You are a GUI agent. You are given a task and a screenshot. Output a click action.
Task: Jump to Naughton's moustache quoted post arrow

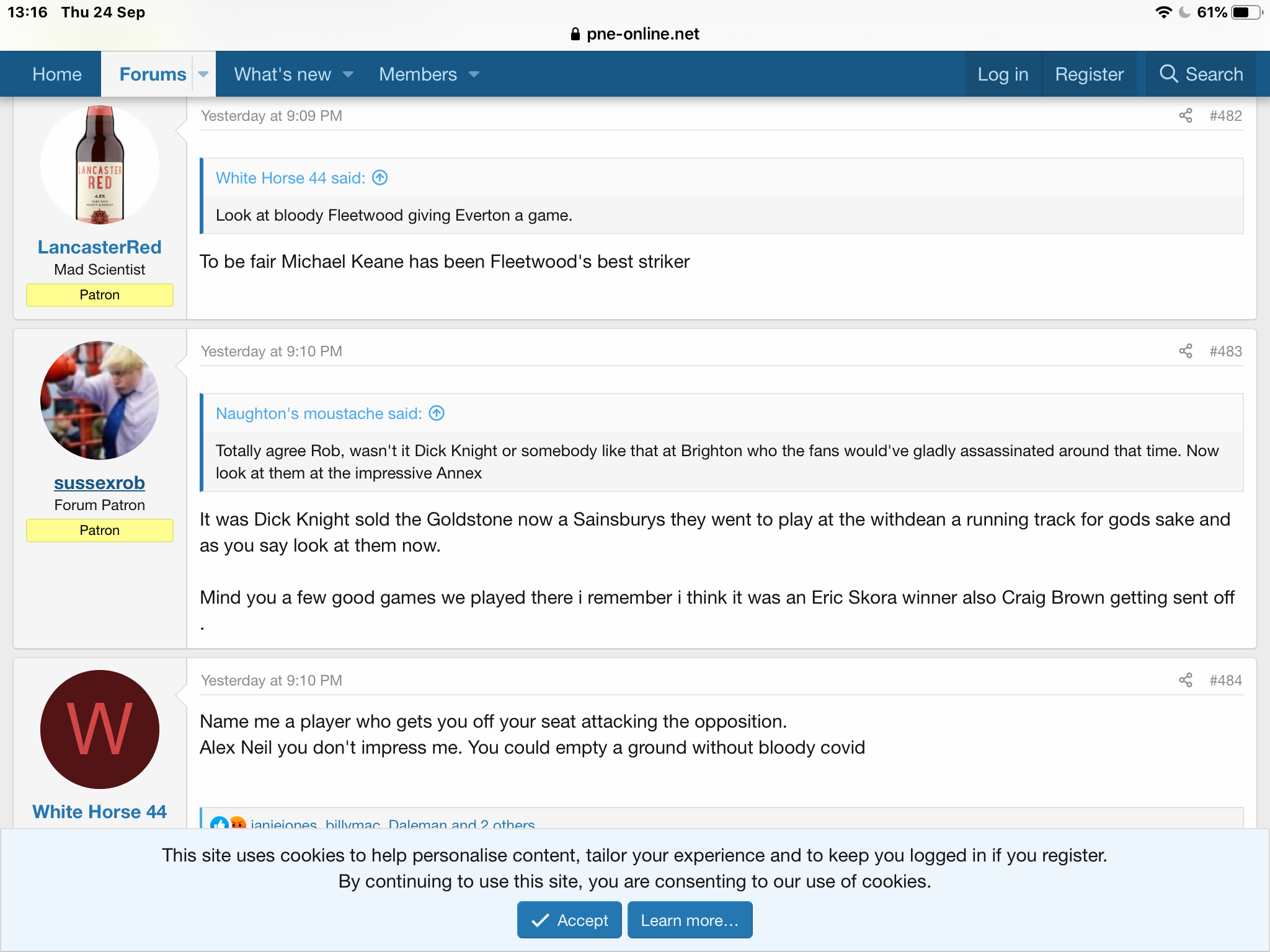pyautogui.click(x=437, y=413)
